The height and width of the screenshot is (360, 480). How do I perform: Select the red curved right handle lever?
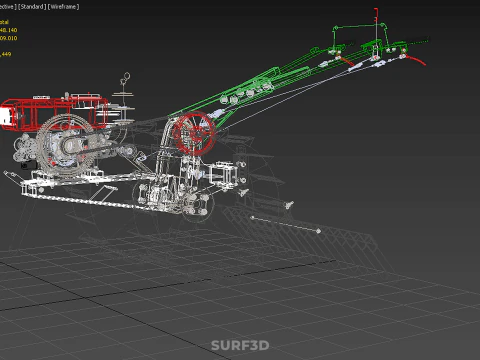[x=417, y=60]
